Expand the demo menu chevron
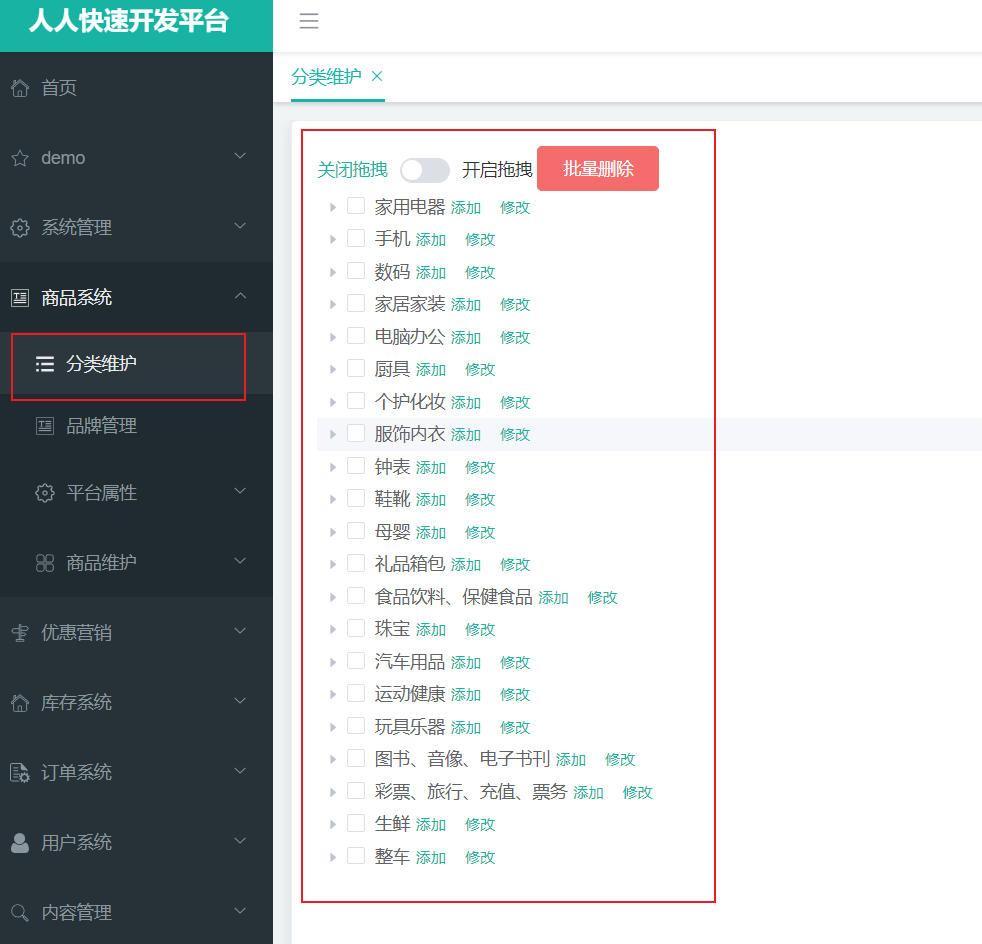Screen dimensions: 982x944 (x=240, y=155)
